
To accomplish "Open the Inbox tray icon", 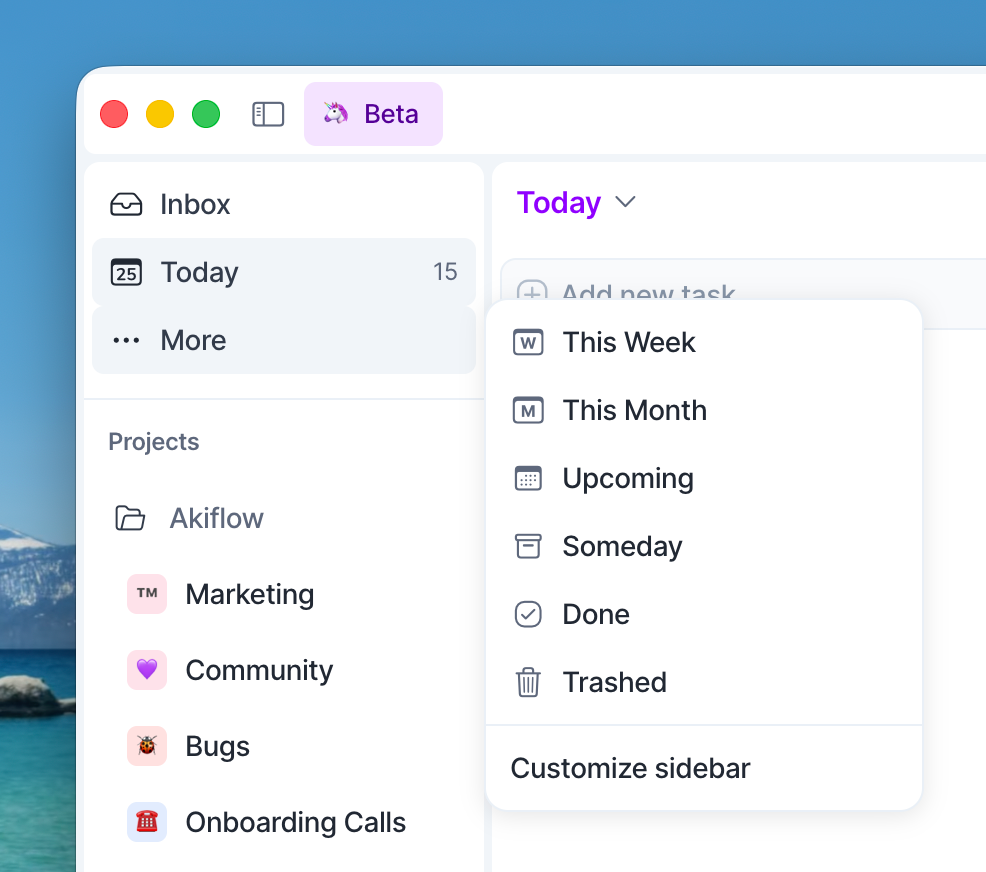I will (x=126, y=204).
